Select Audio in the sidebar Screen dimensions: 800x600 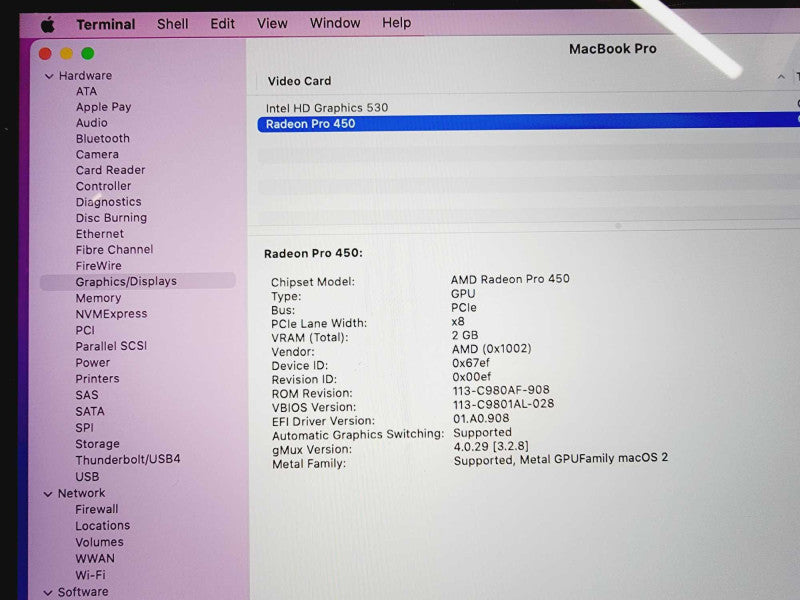[x=92, y=123]
